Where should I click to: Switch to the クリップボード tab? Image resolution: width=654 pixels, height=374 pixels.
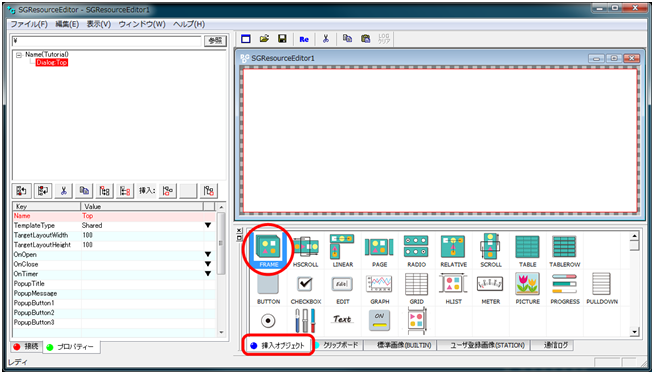(337, 345)
